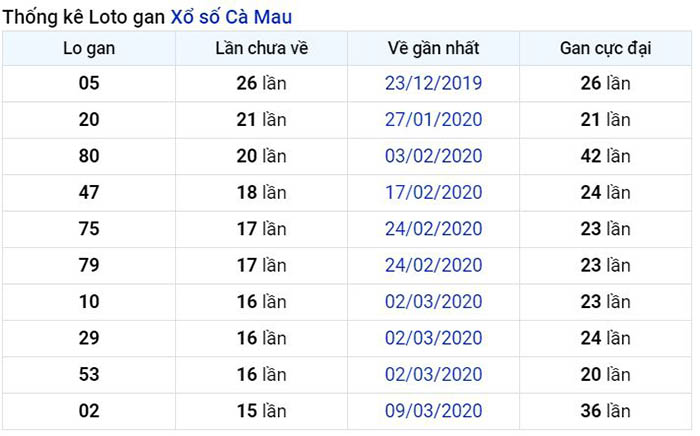Open the 24/02/2020 link in row 75
Image resolution: width=700 pixels, height=436 pixels.
click(x=433, y=229)
